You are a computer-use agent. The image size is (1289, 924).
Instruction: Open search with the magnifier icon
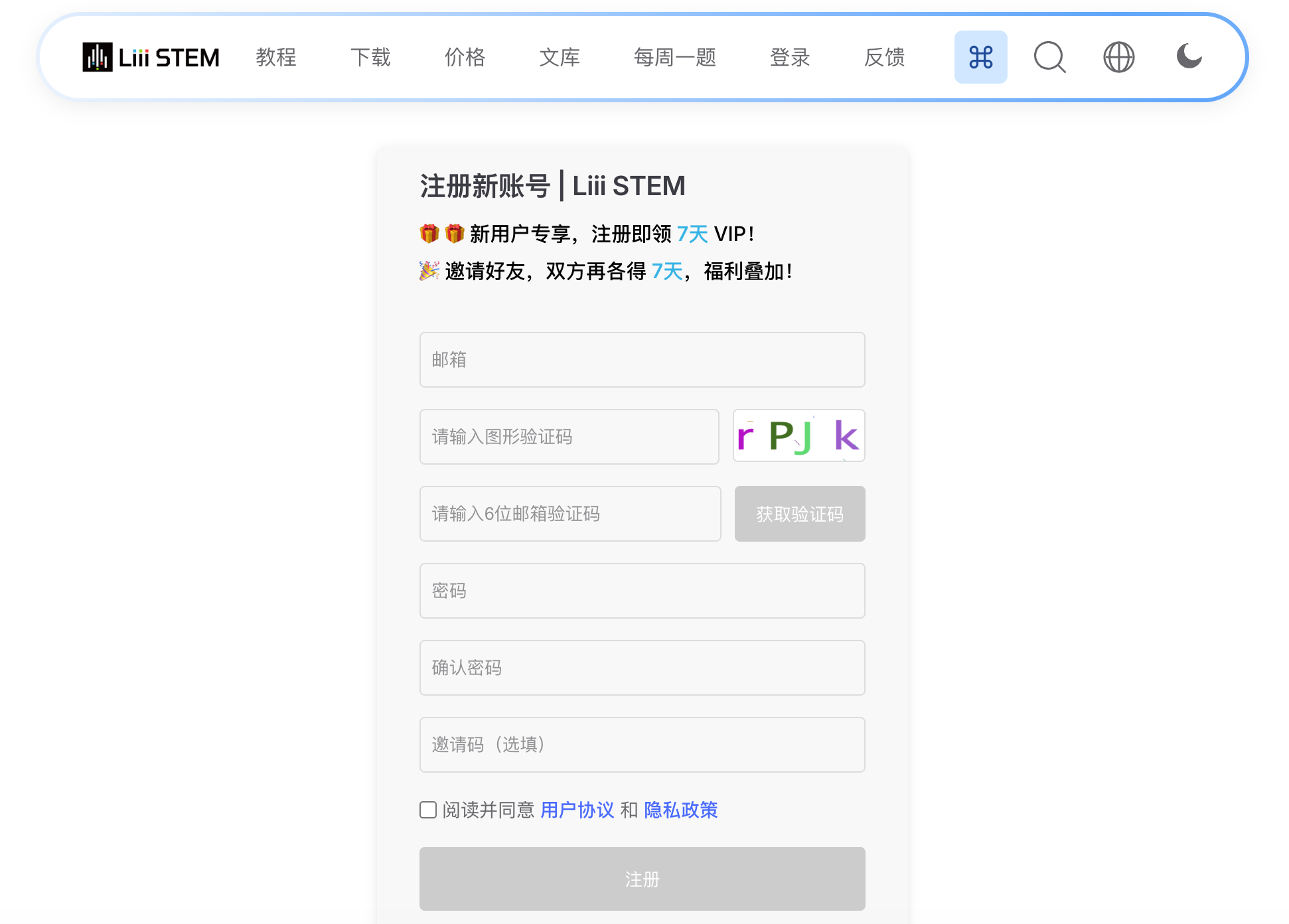point(1049,57)
